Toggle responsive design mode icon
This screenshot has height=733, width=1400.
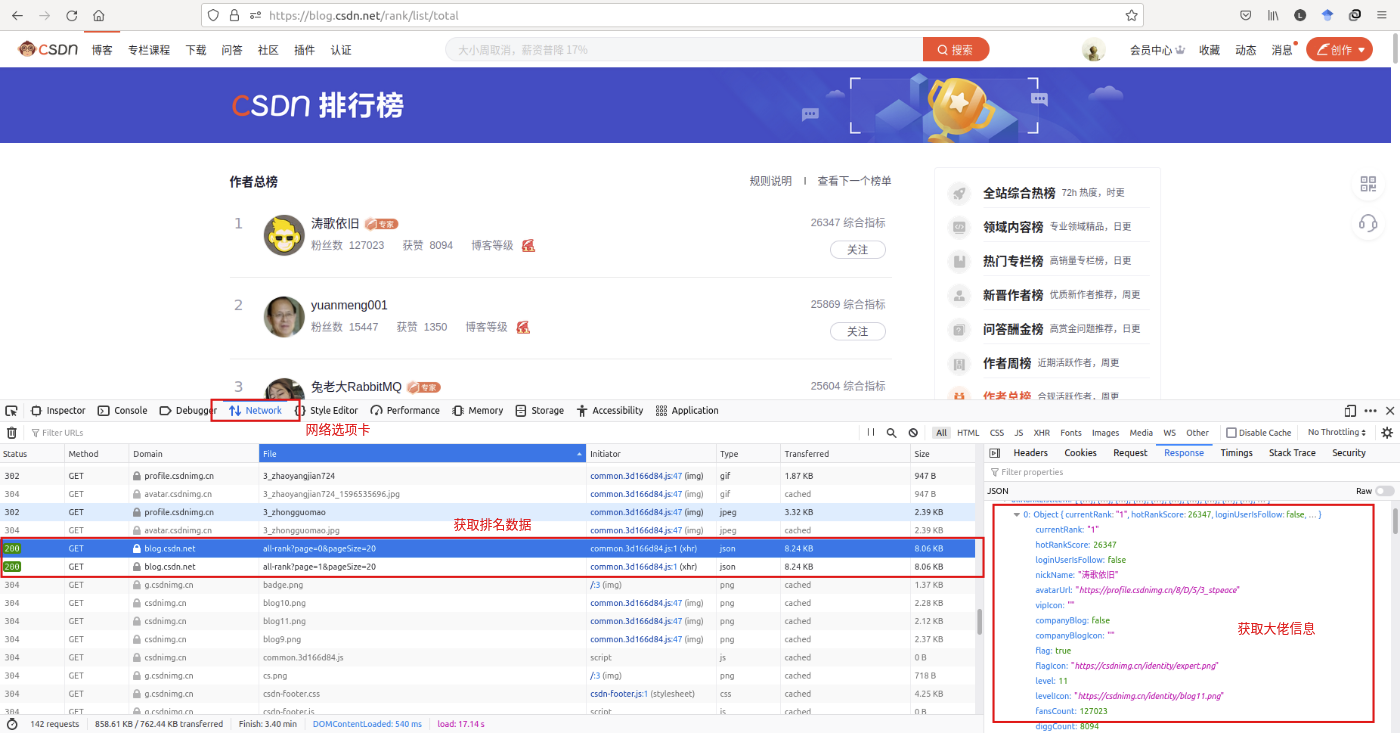1350,411
